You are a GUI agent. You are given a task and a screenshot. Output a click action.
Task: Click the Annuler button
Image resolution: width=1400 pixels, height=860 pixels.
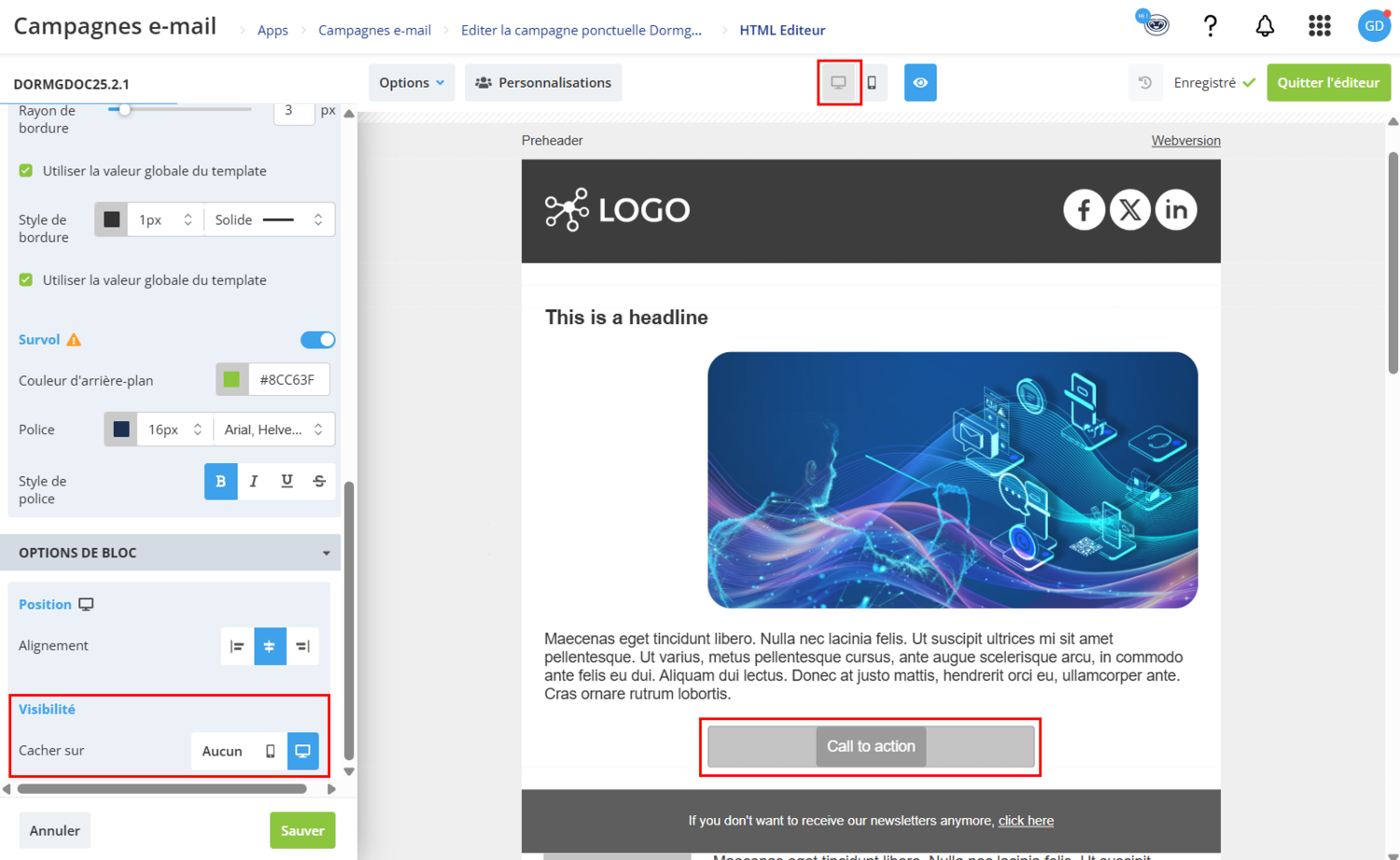click(54, 830)
